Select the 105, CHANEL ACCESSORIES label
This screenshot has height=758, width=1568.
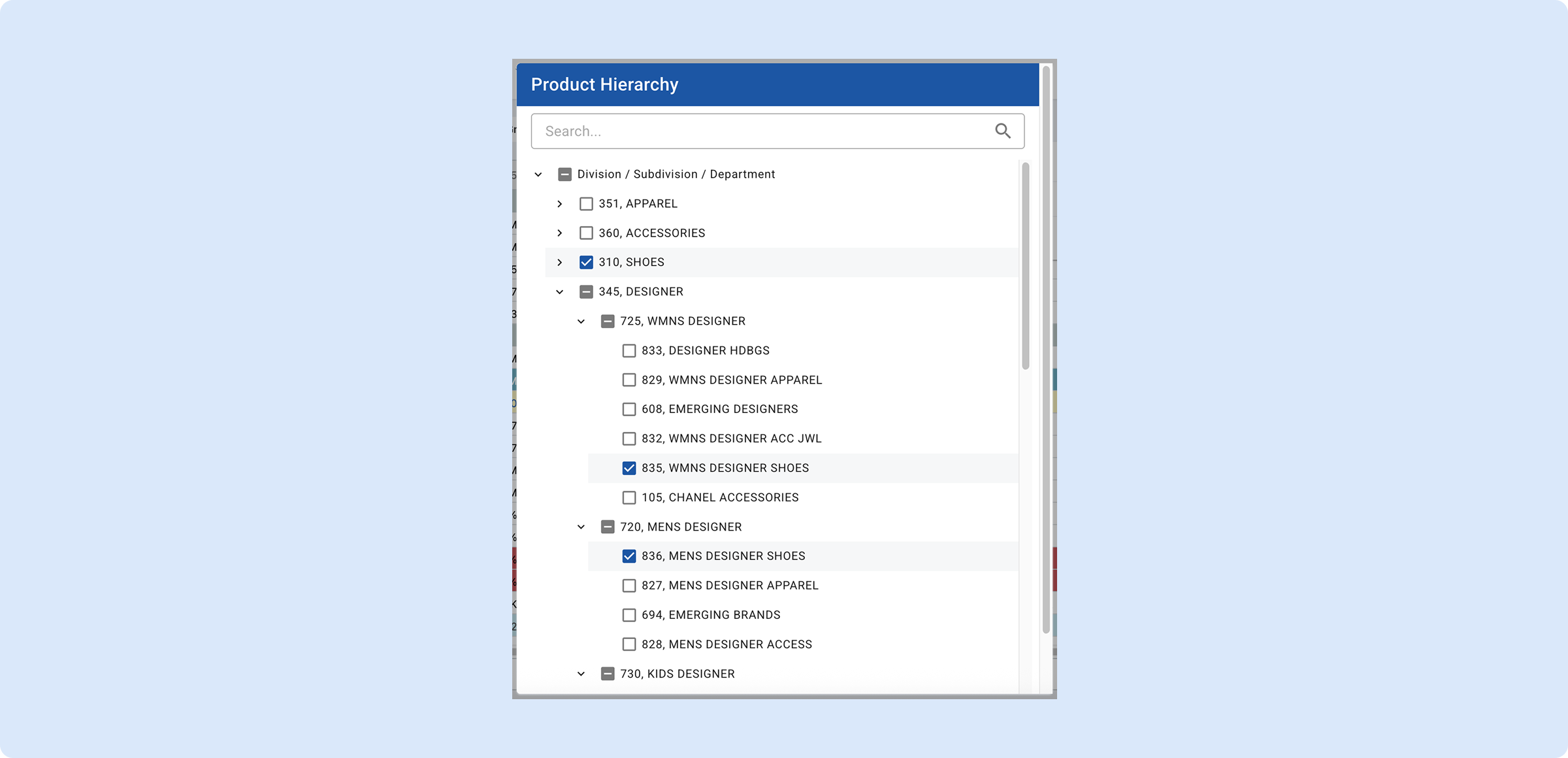pos(719,497)
